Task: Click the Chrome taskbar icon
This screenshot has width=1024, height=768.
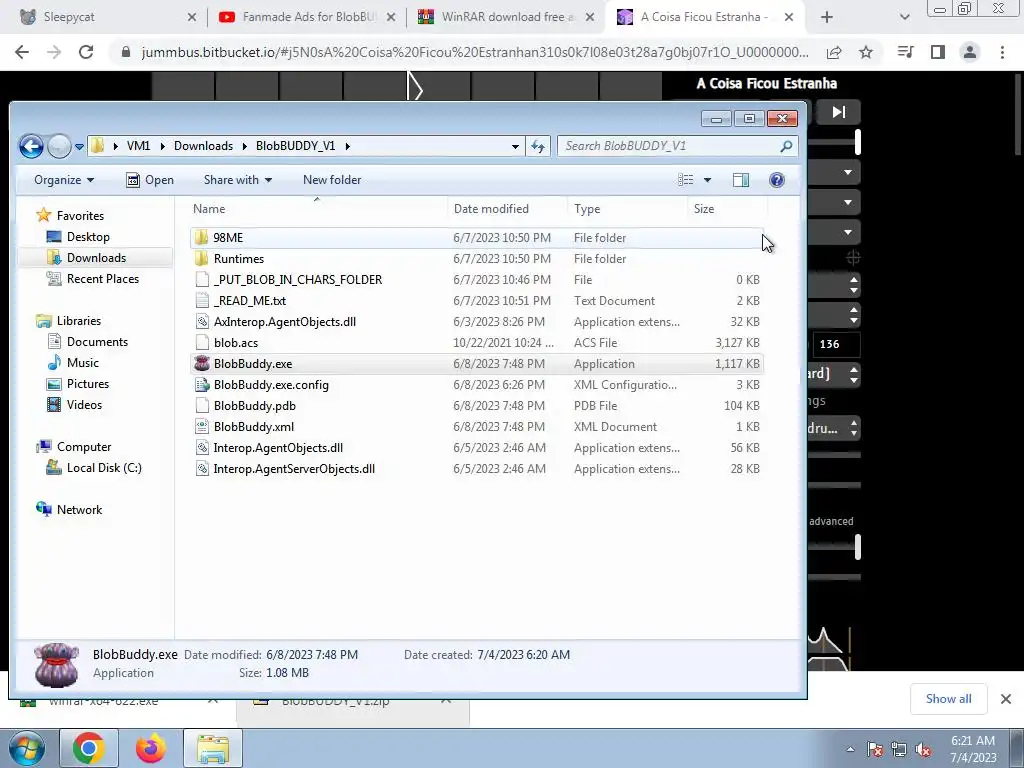Action: (x=89, y=748)
